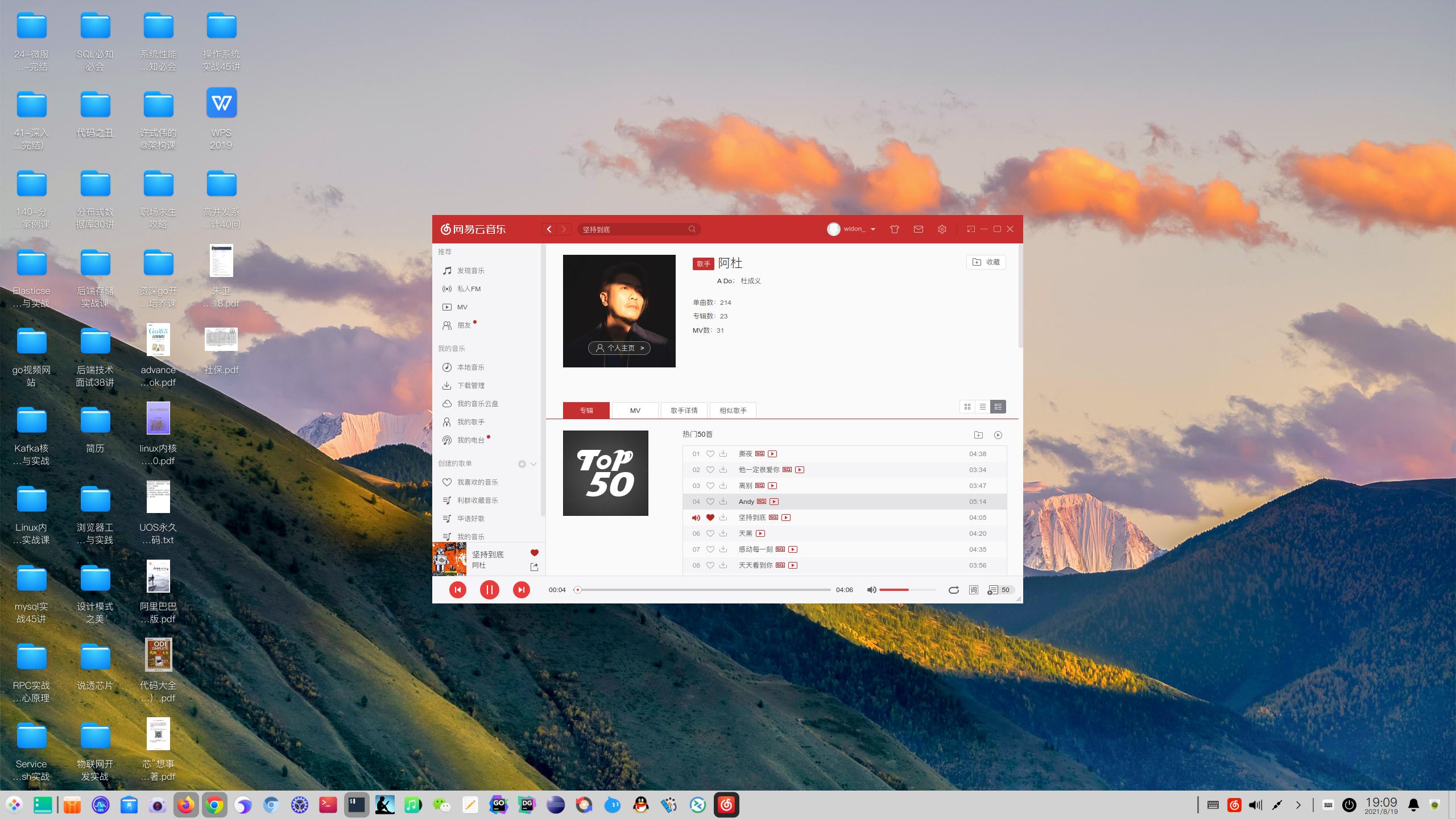Toggle the loop playback mode
The height and width of the screenshot is (819, 1456).
pos(954,590)
